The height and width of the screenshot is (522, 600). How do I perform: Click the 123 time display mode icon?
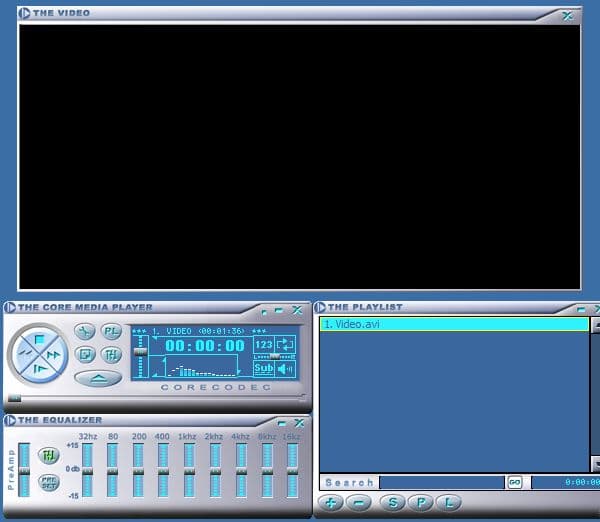264,344
